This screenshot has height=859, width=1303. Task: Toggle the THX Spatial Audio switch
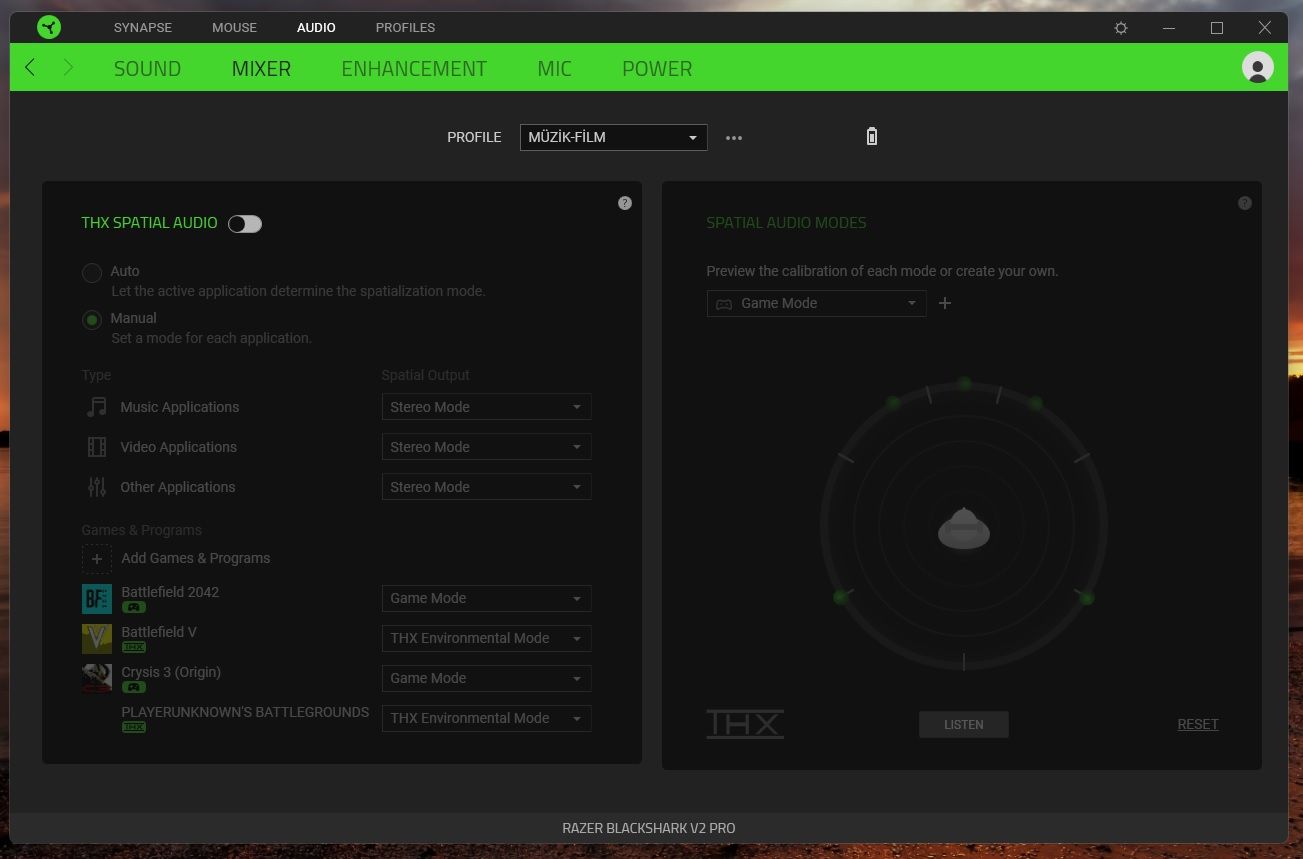245,224
